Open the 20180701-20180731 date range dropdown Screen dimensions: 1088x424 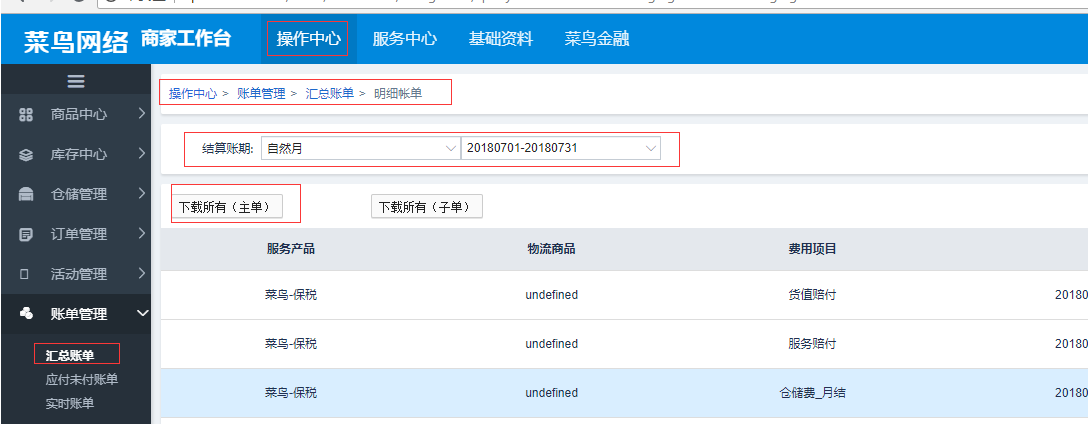pyautogui.click(x=561, y=148)
